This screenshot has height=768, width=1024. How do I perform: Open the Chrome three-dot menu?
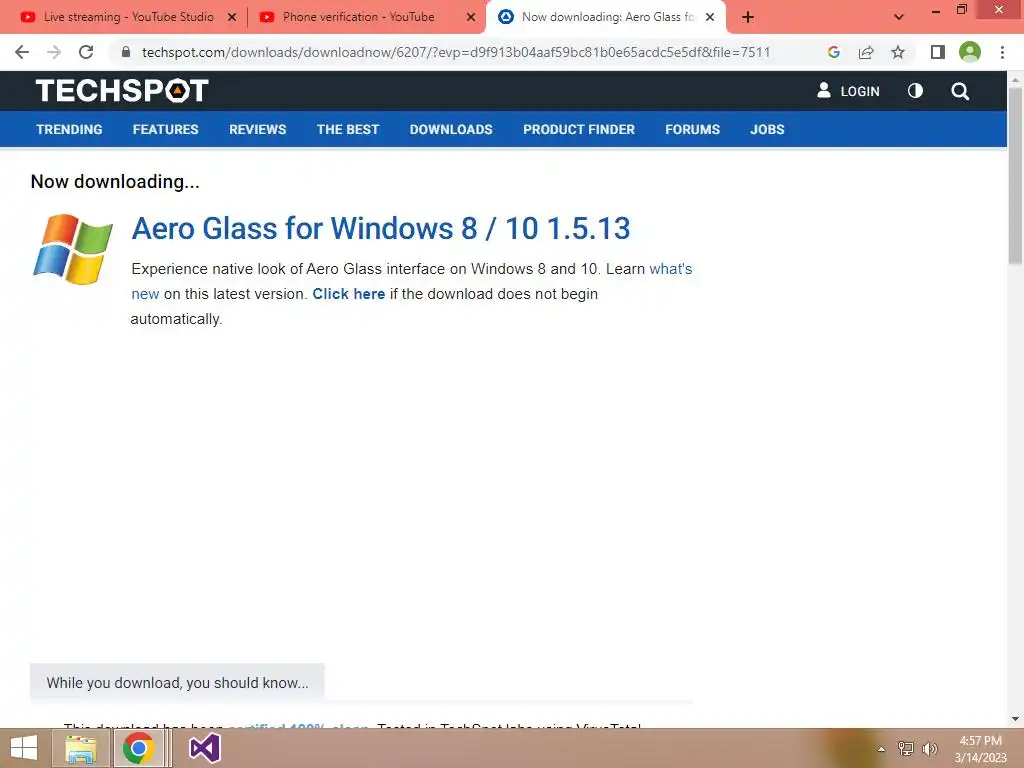coord(1002,52)
